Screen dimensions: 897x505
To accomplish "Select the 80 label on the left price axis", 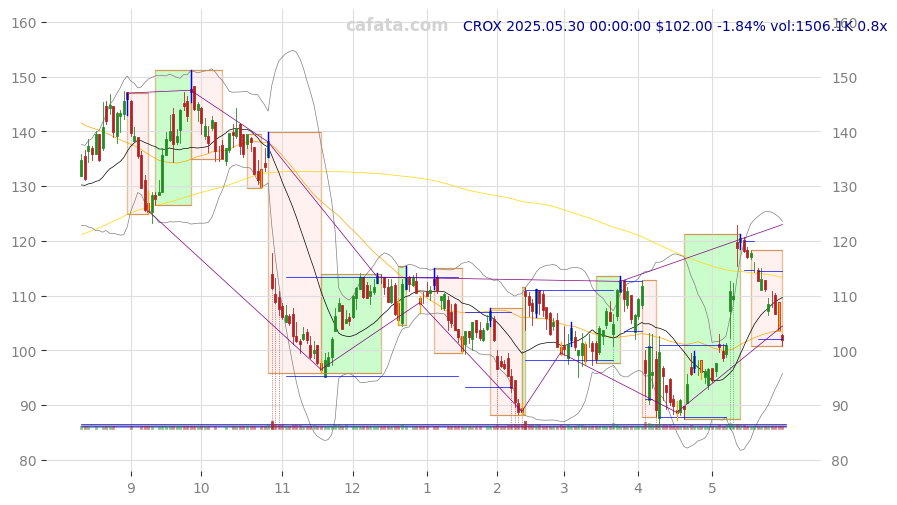I will pos(27,460).
